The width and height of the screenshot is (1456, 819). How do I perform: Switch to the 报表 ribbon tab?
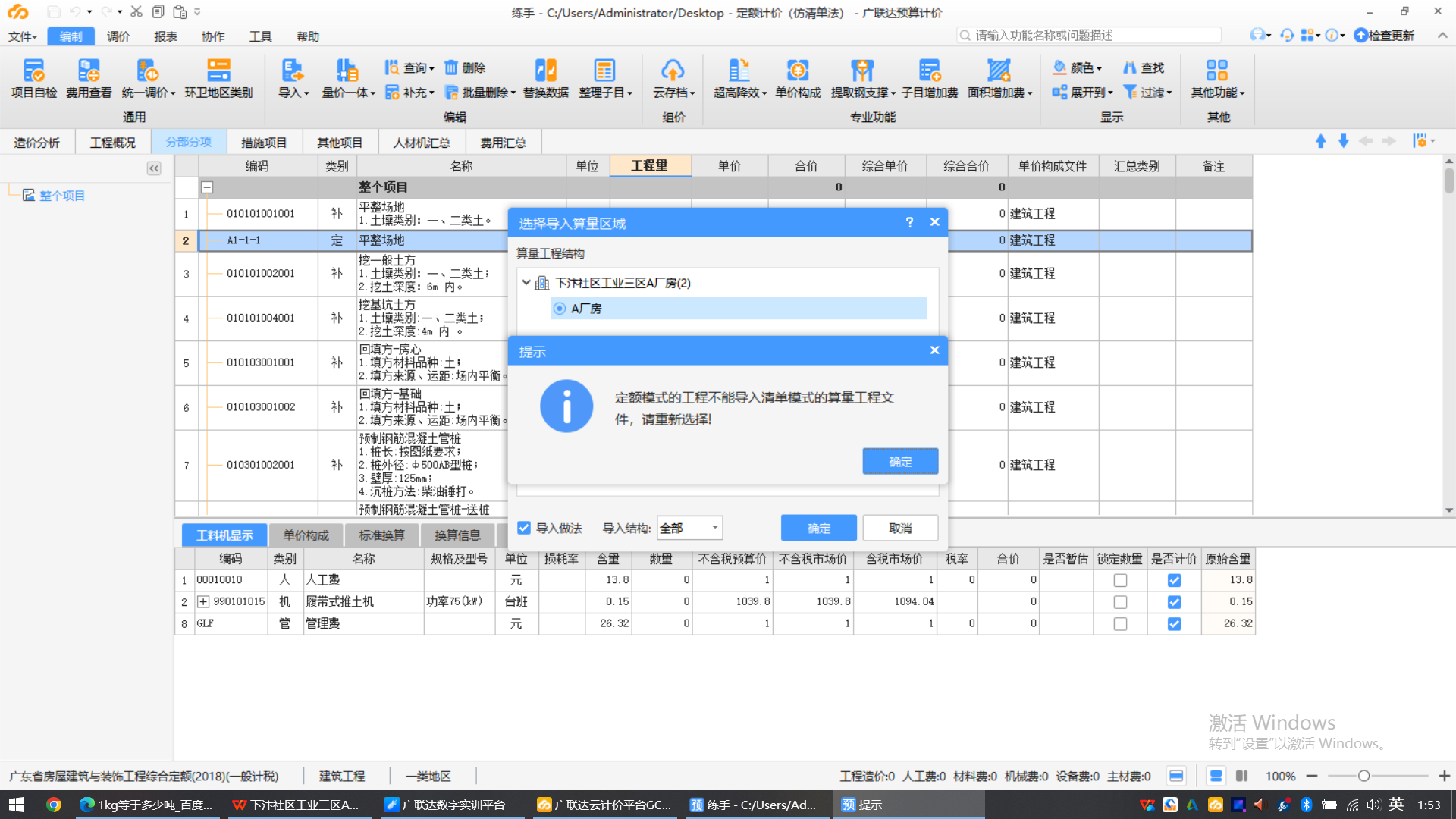point(165,36)
